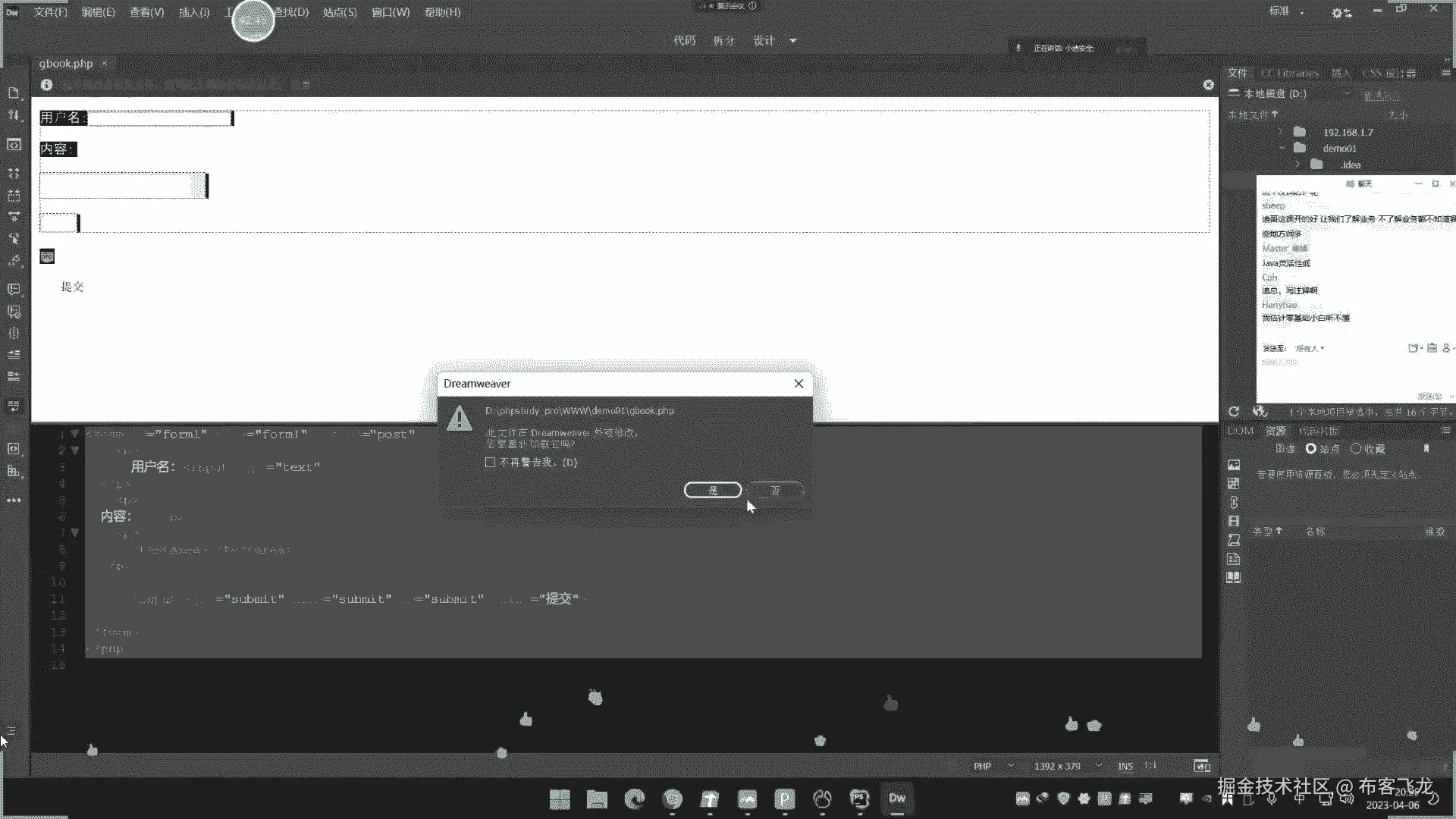The width and height of the screenshot is (1456, 819).
Task: Switch to the 资源 panel tab
Action: pyautogui.click(x=1276, y=431)
